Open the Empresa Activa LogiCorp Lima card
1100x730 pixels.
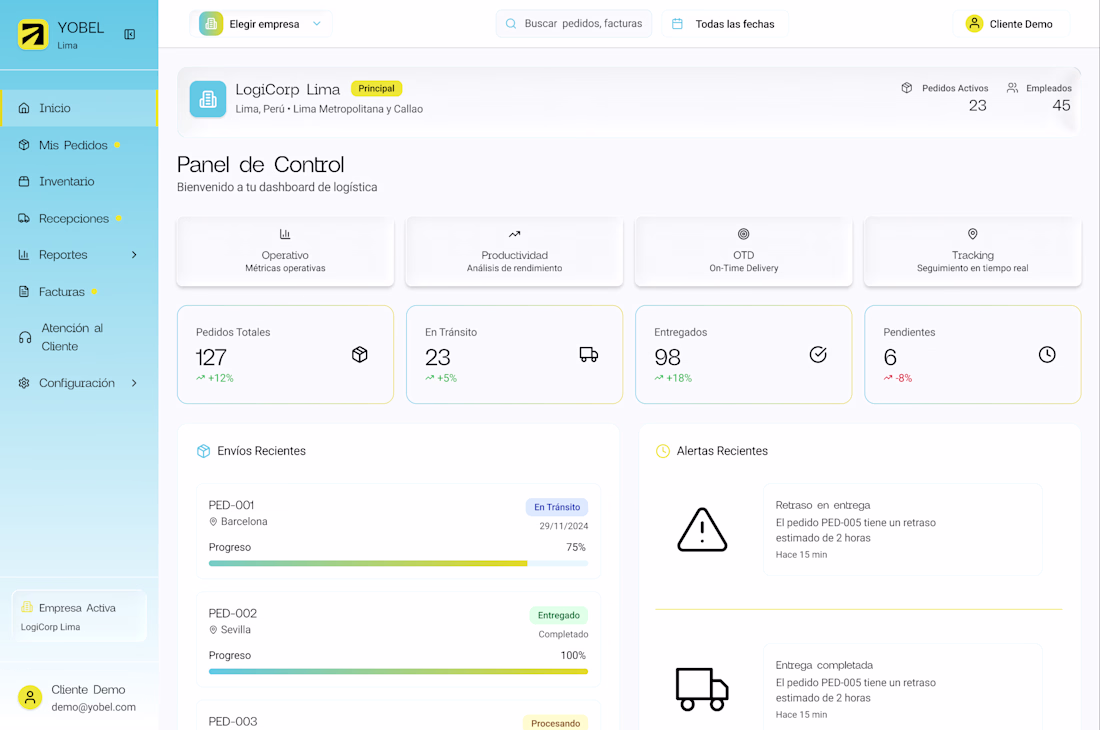79,616
